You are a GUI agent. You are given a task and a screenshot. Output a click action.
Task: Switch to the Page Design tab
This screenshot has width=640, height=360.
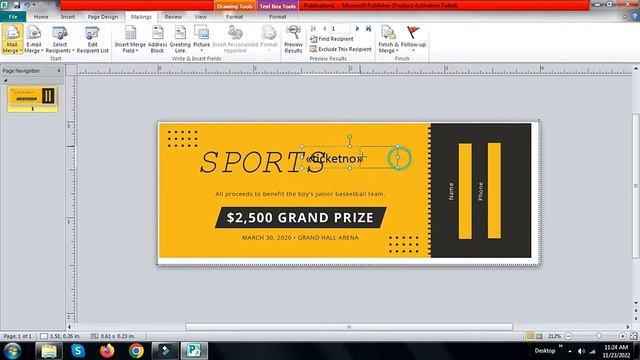coord(102,17)
